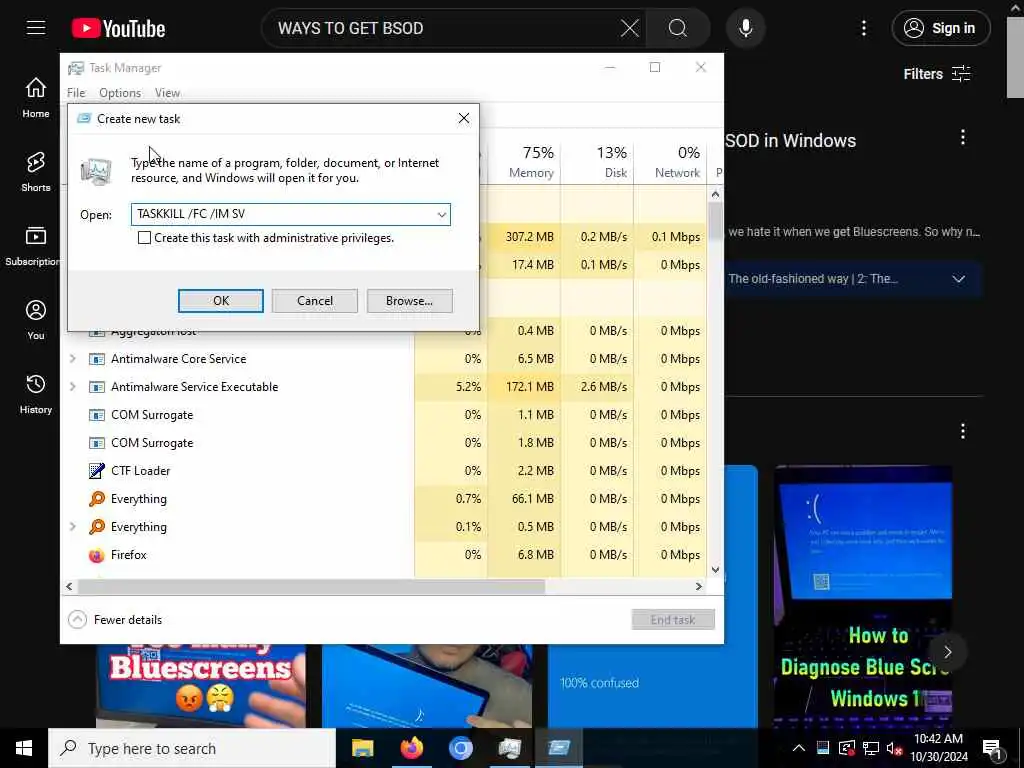Viewport: 1024px width, 768px height.
Task: Open the How to Diagnose Blue Screen short
Action: coord(863,596)
